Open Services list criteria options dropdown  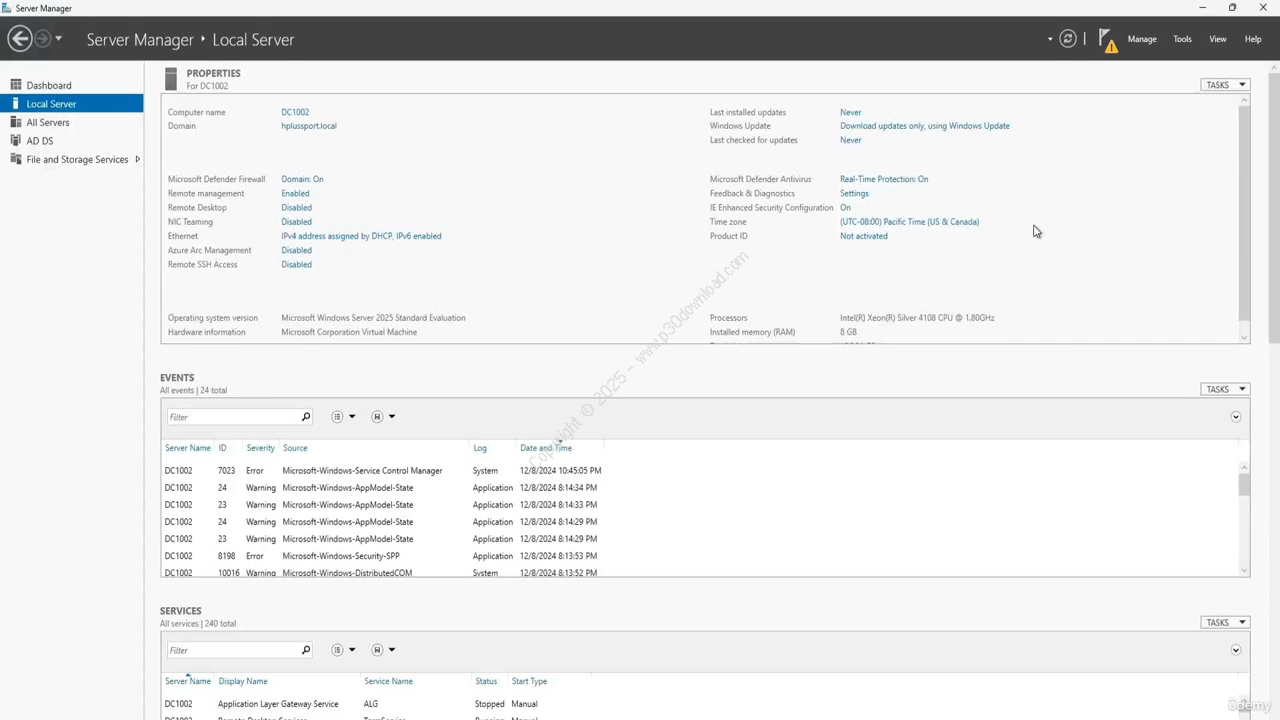click(x=343, y=650)
